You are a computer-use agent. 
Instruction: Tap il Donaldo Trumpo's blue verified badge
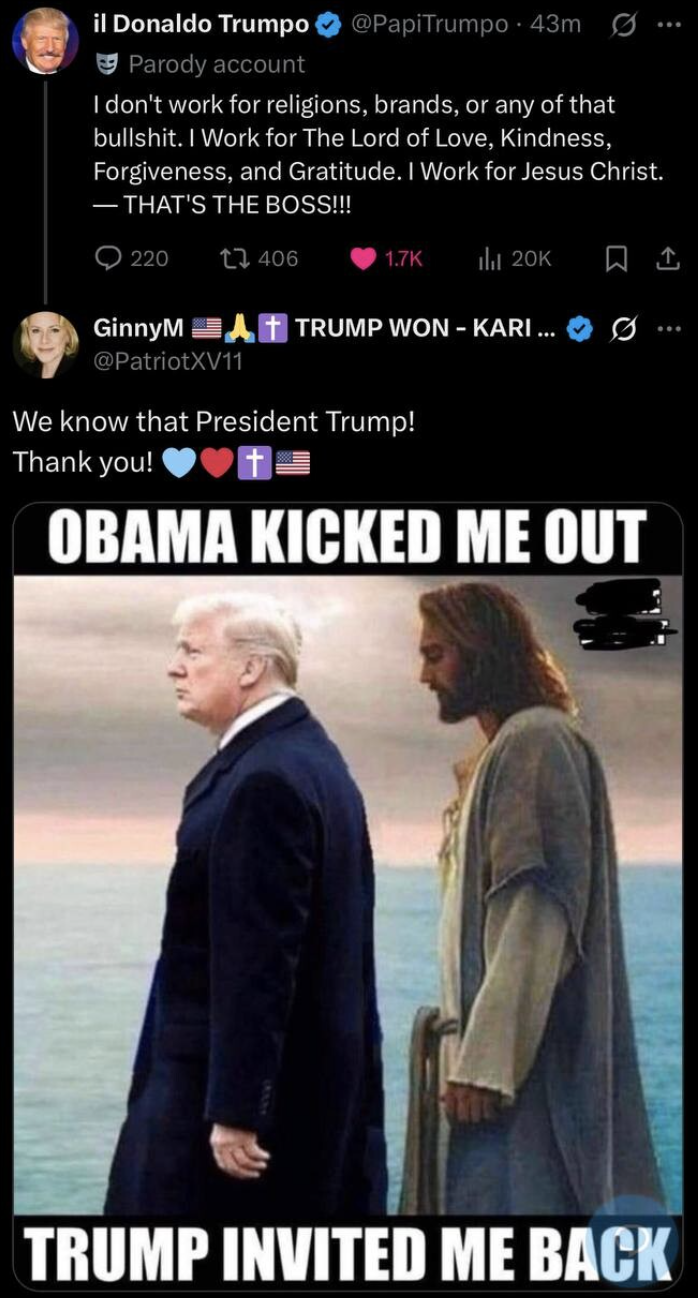[327, 25]
